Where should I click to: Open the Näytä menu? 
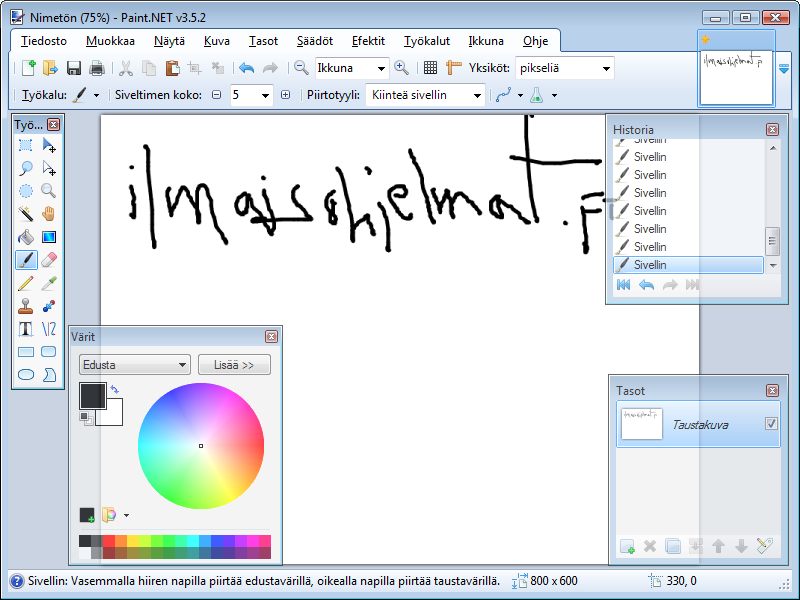[x=169, y=41]
